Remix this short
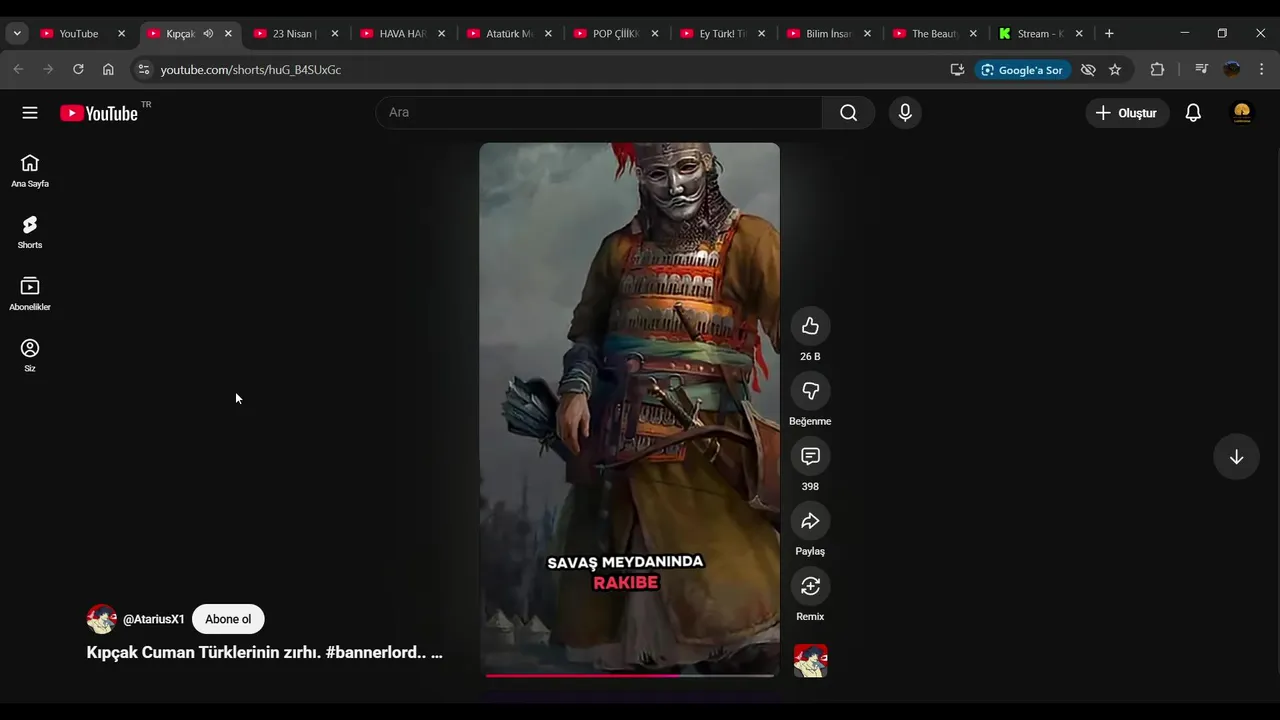The width and height of the screenshot is (1280, 720). (810, 586)
